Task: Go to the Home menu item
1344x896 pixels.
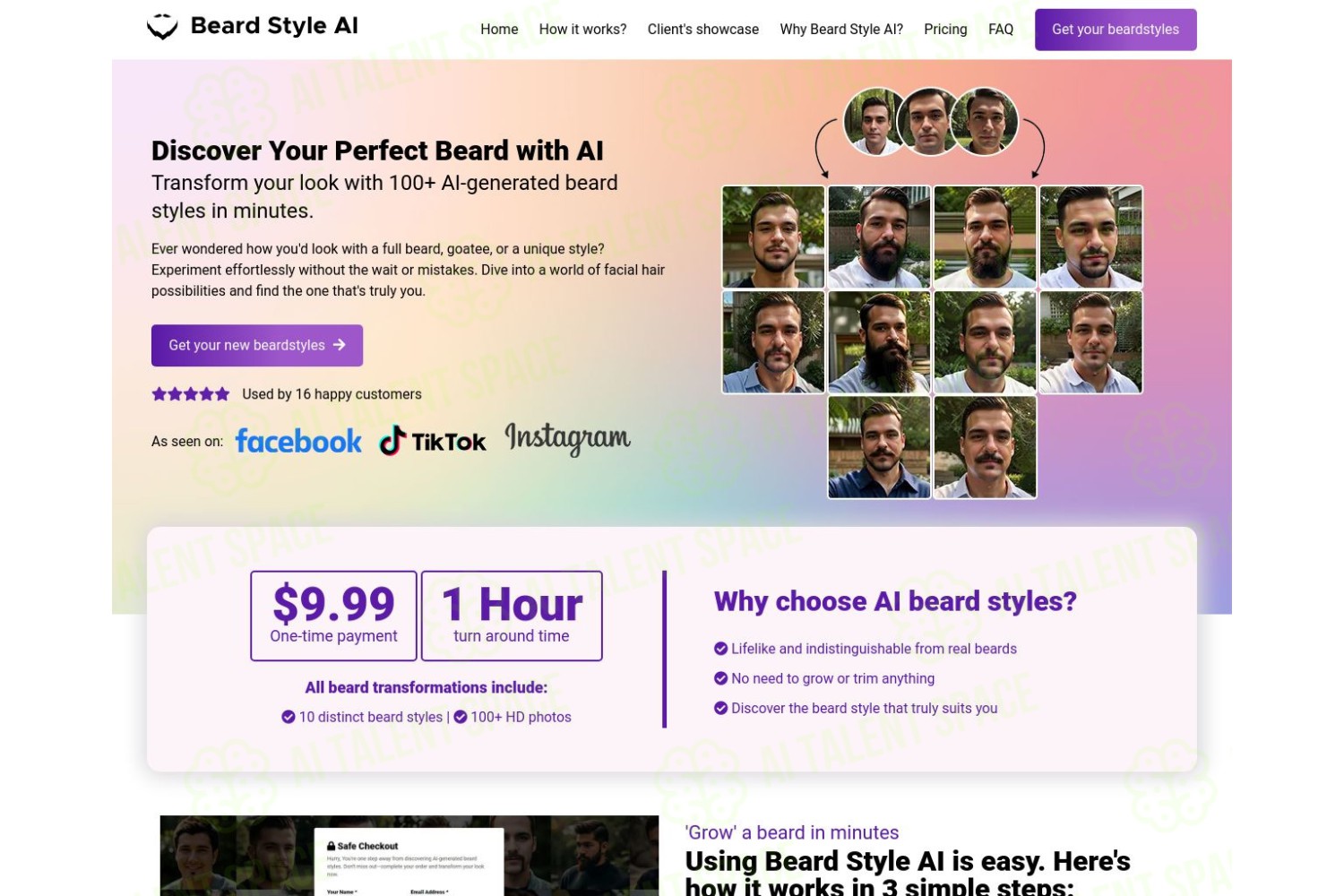Action: point(499,30)
